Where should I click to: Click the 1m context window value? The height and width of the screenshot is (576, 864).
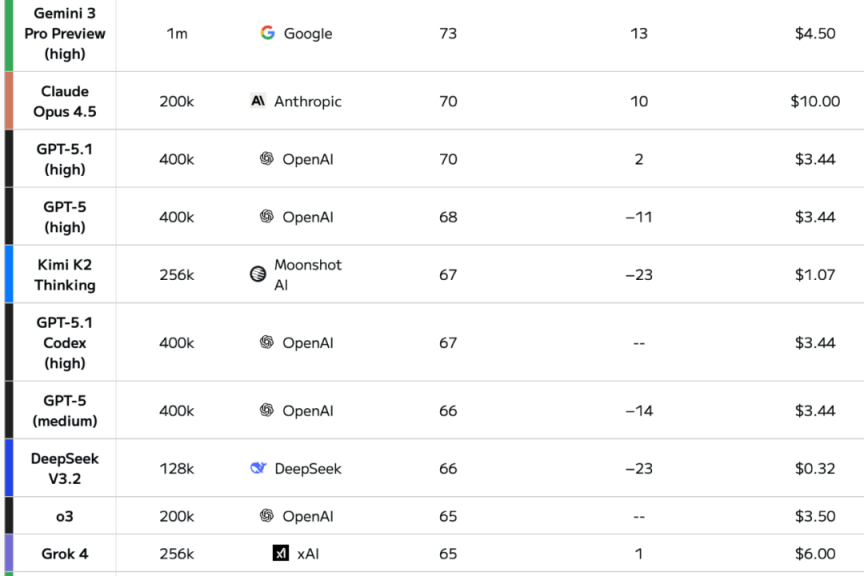(176, 33)
